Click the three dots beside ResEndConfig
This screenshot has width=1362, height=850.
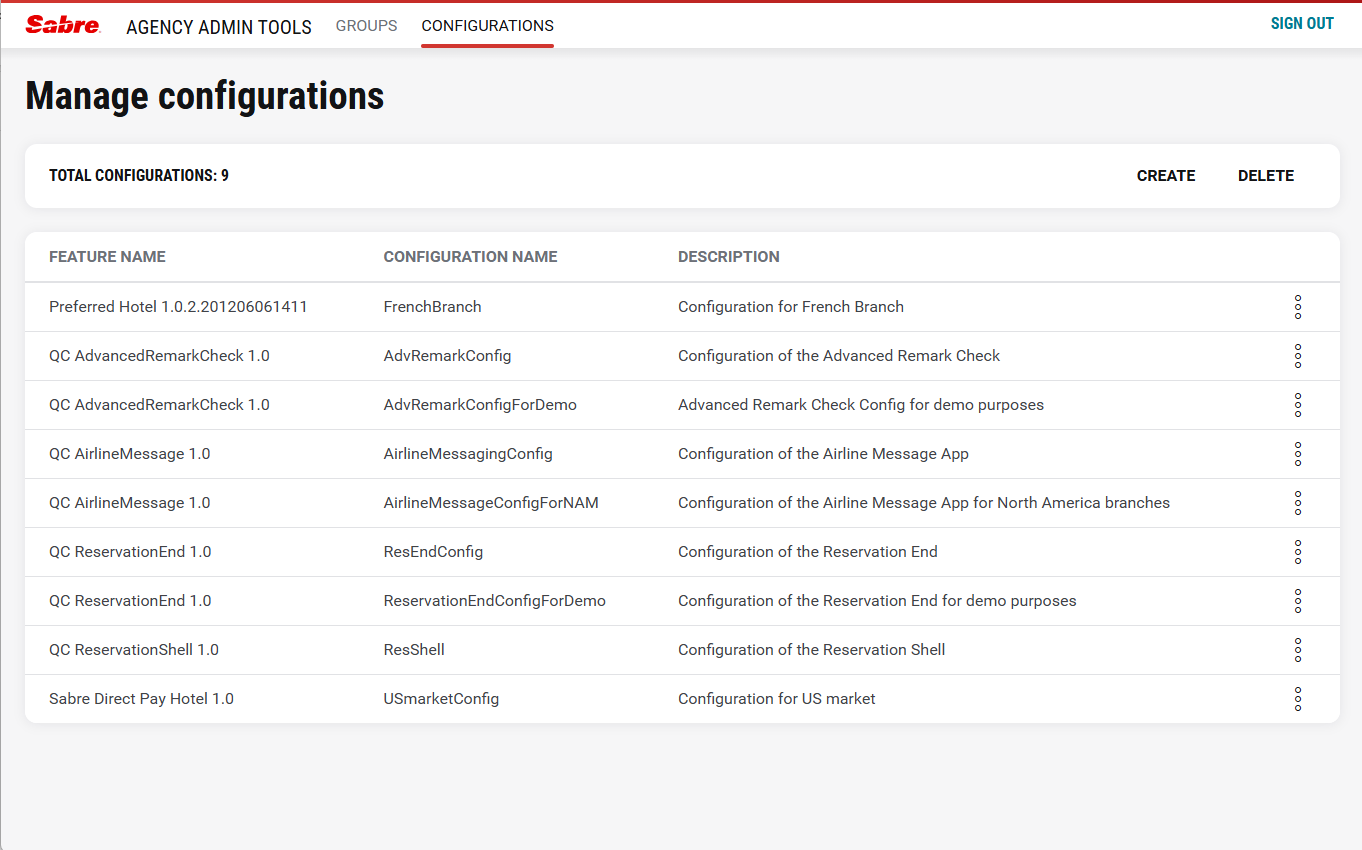point(1298,552)
